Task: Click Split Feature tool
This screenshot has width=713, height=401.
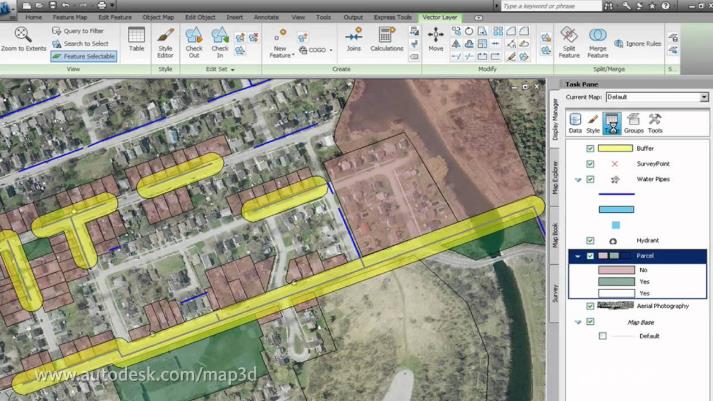Action: 569,42
